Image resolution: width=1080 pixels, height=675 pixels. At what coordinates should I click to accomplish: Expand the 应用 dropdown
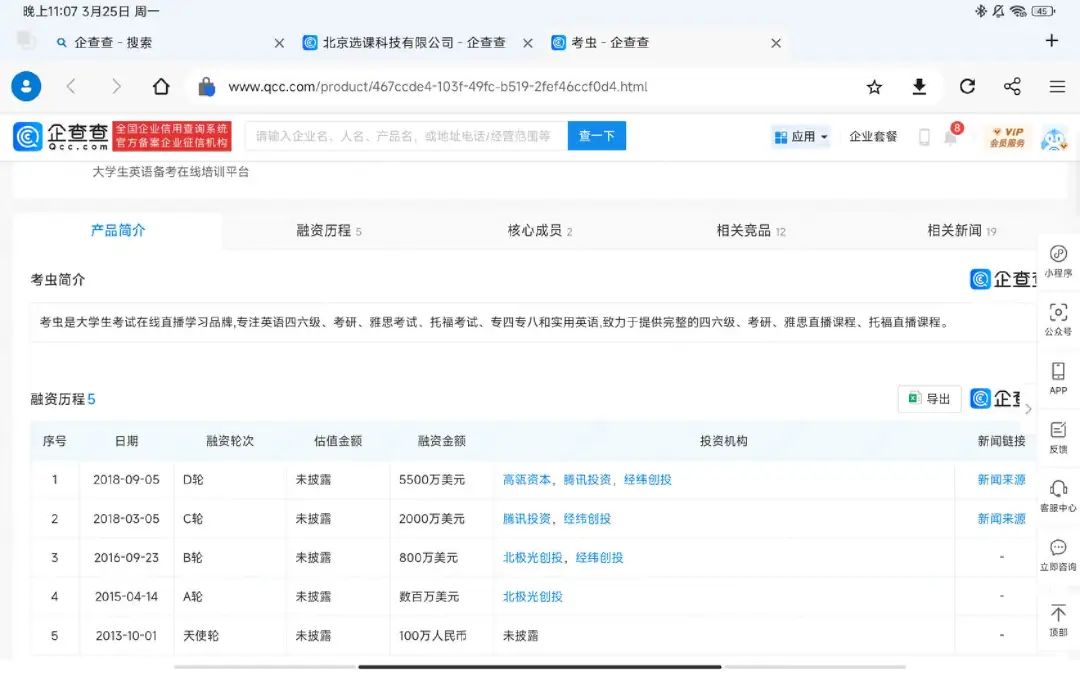coord(800,136)
